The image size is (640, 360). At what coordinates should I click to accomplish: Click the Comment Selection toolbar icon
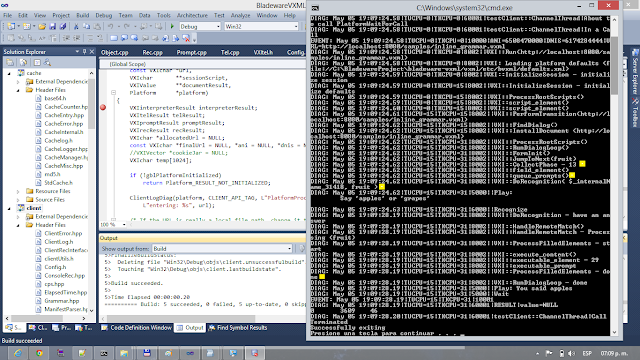[x=91, y=38]
